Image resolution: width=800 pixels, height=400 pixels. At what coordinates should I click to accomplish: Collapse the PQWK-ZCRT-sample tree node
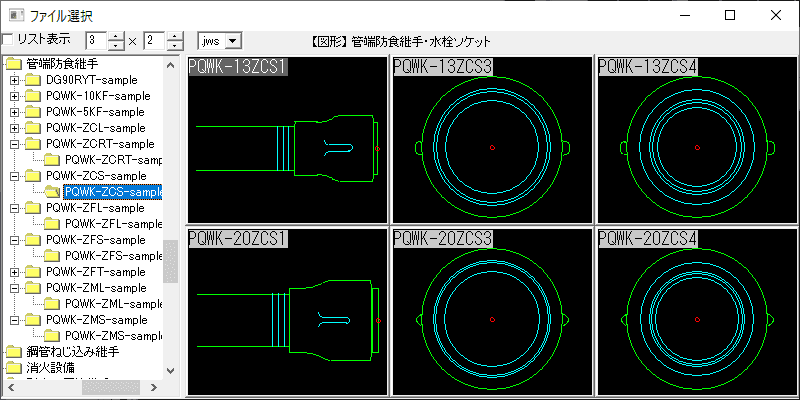pos(14,144)
